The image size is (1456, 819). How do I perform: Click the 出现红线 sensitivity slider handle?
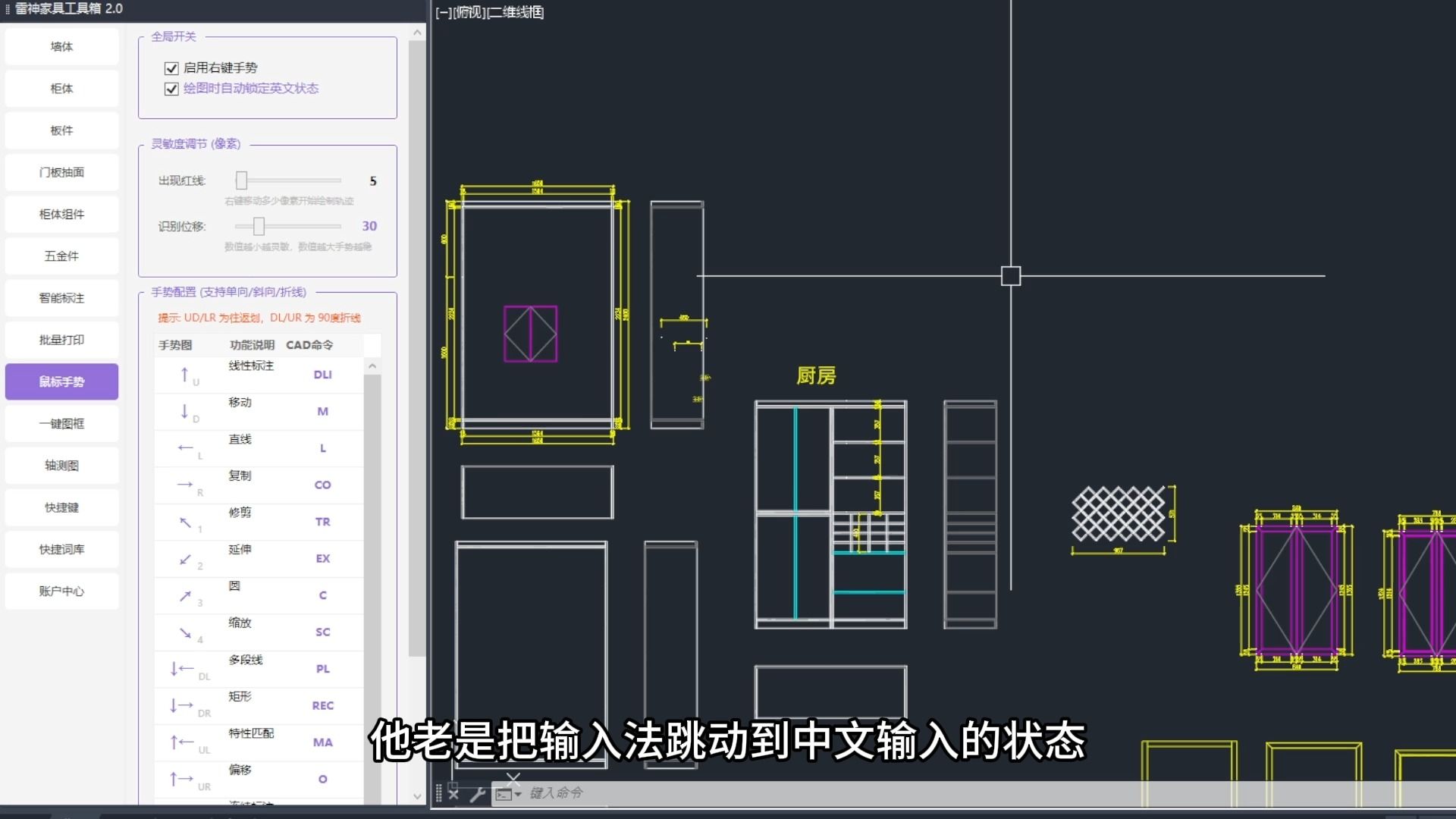coord(241,180)
